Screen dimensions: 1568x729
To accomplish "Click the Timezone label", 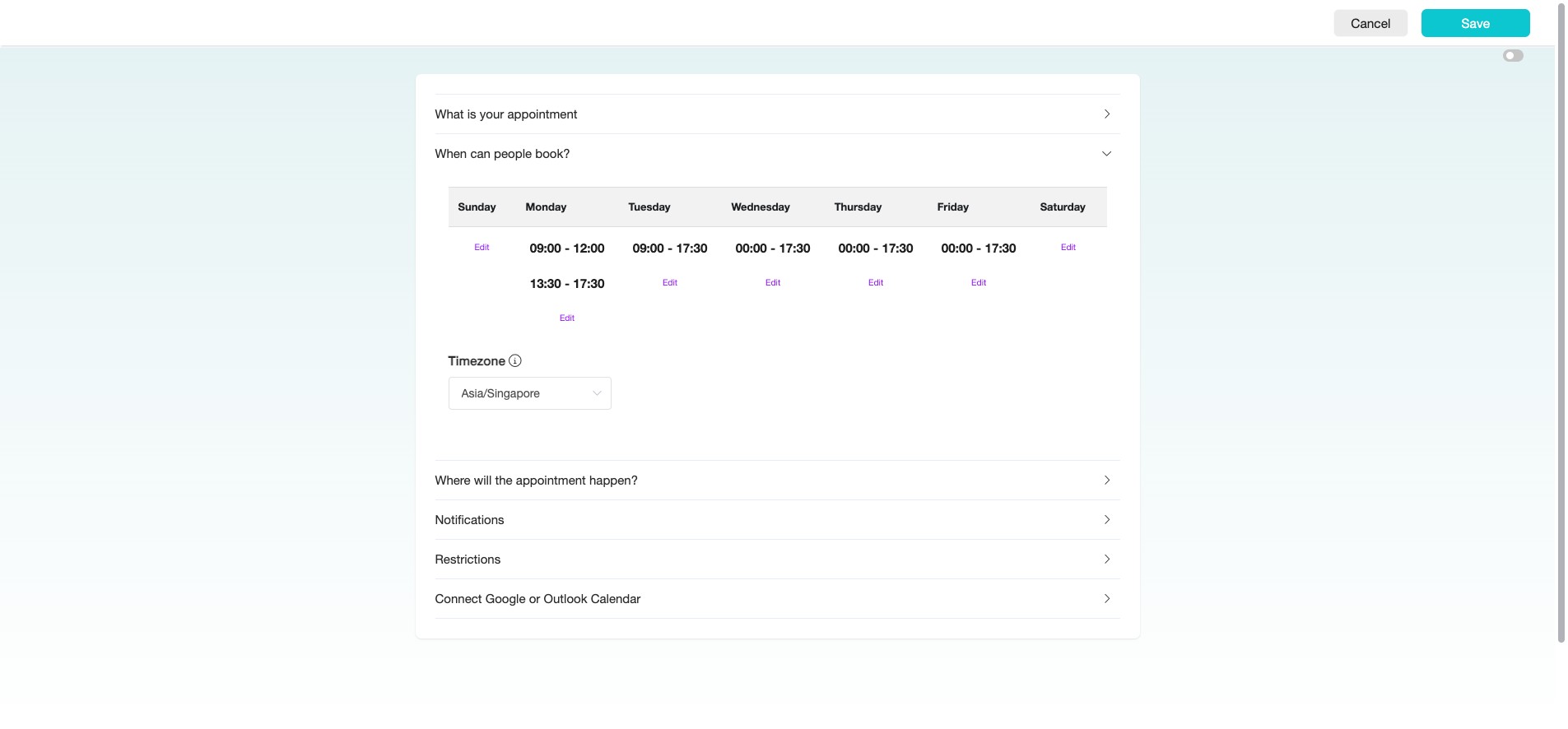I will (477, 361).
